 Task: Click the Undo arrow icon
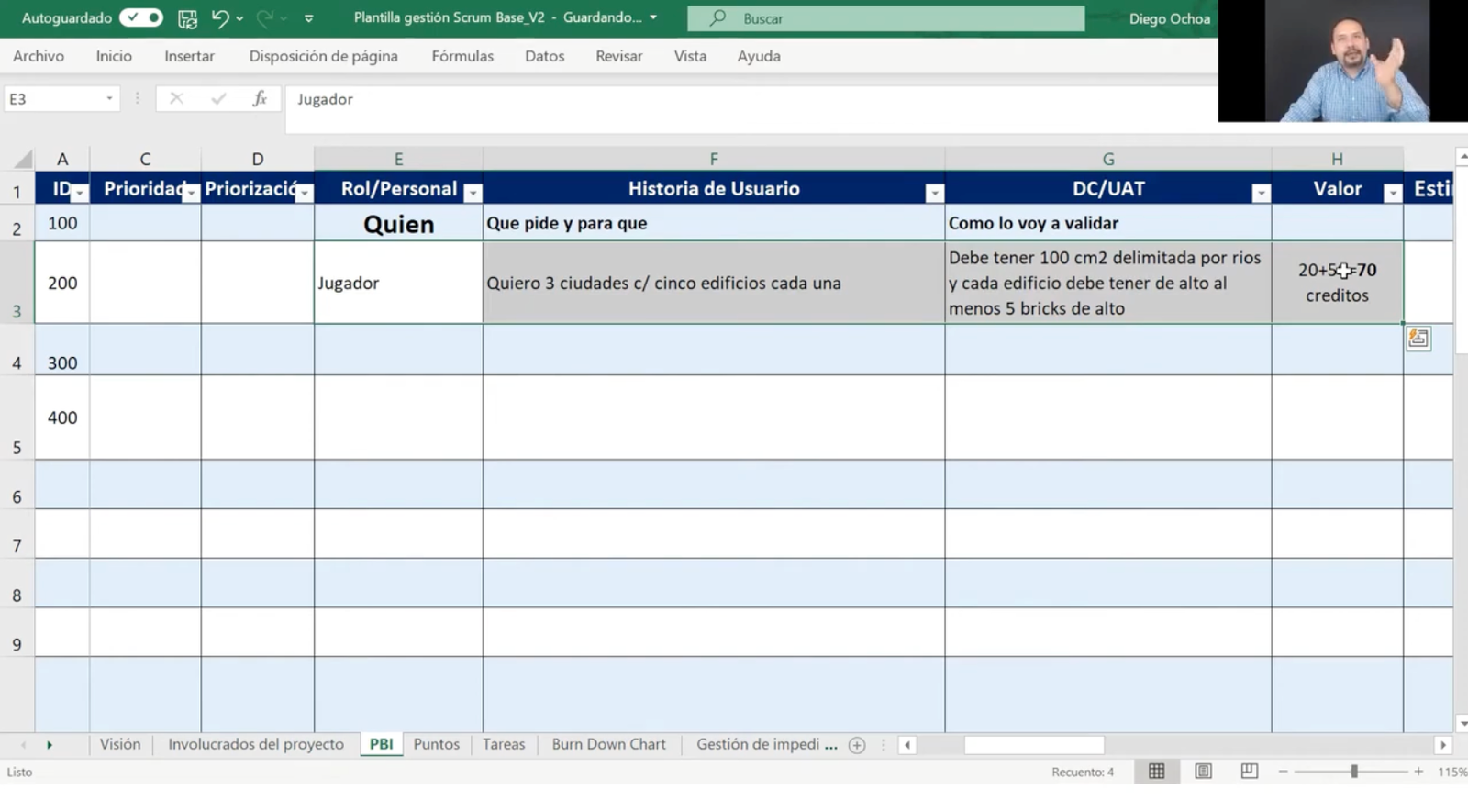[x=220, y=18]
